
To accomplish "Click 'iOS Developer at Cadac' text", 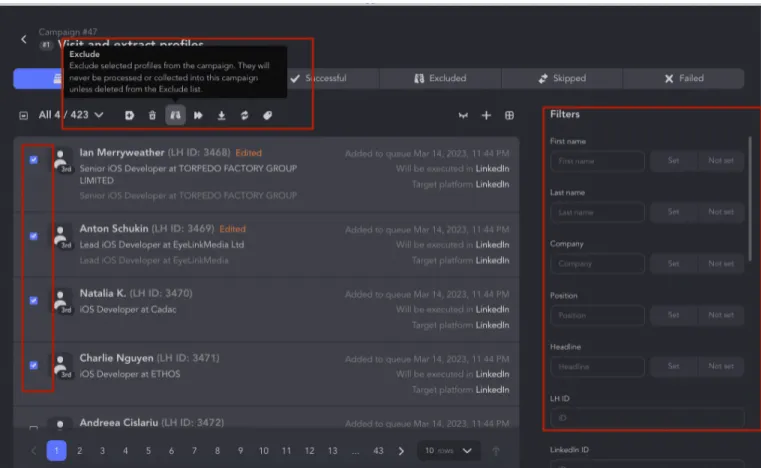I will click(128, 309).
